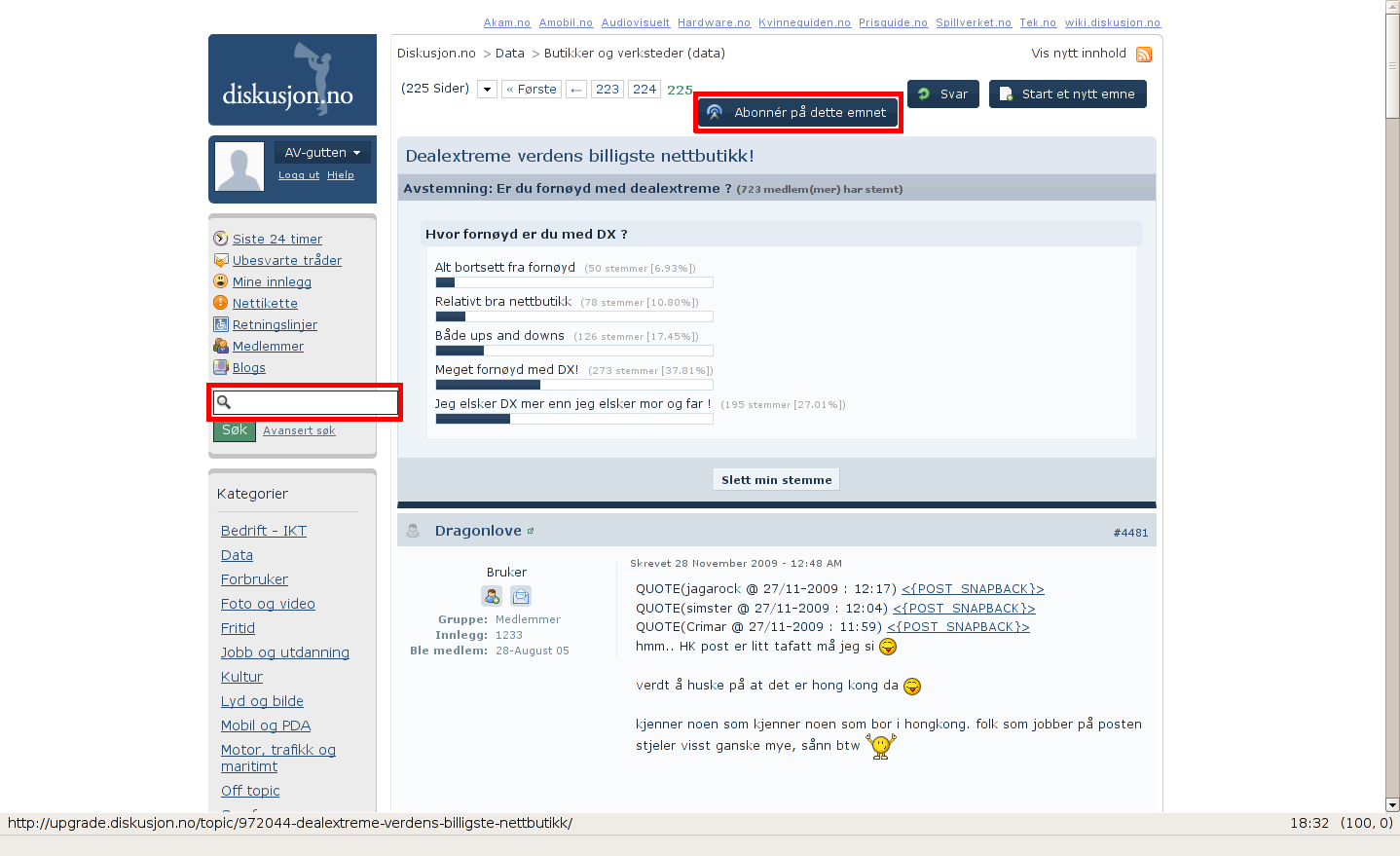The height and width of the screenshot is (856, 1400).
Task: Click the previous page arrow button
Action: pos(576,90)
